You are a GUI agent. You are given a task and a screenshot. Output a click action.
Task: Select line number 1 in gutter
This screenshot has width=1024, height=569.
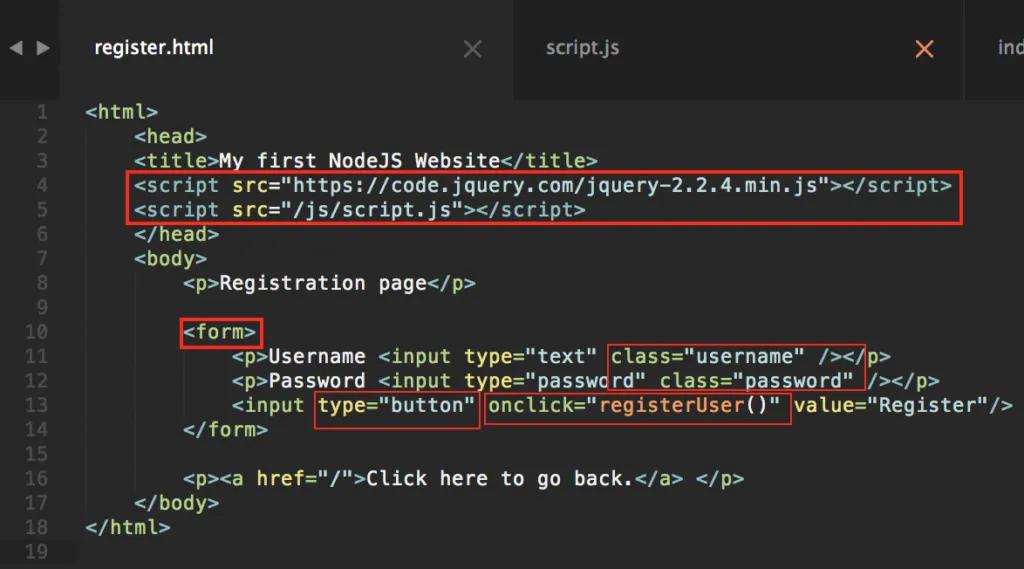[42, 112]
